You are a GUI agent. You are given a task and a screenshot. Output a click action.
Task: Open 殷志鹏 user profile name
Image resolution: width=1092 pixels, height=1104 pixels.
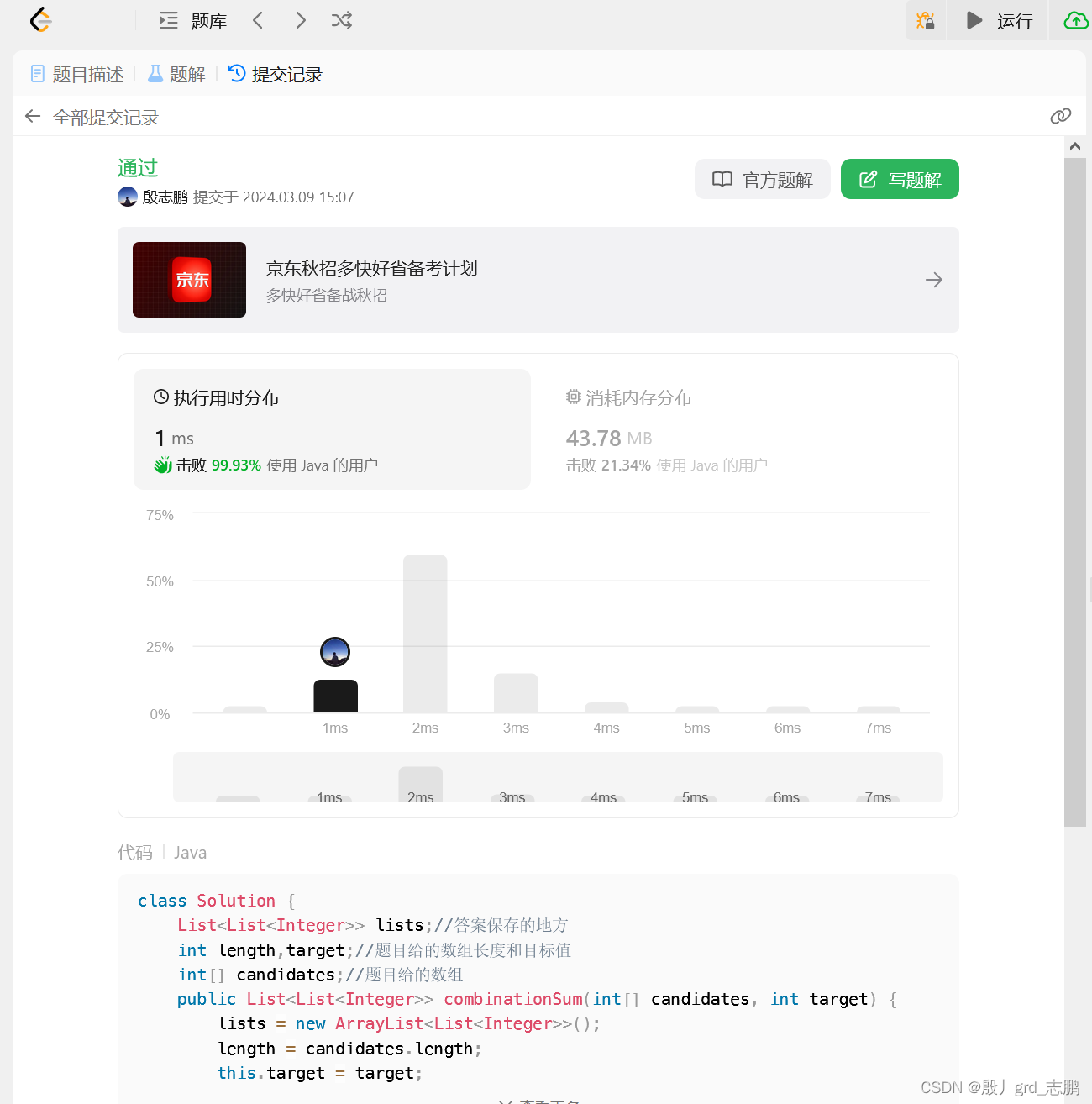165,197
